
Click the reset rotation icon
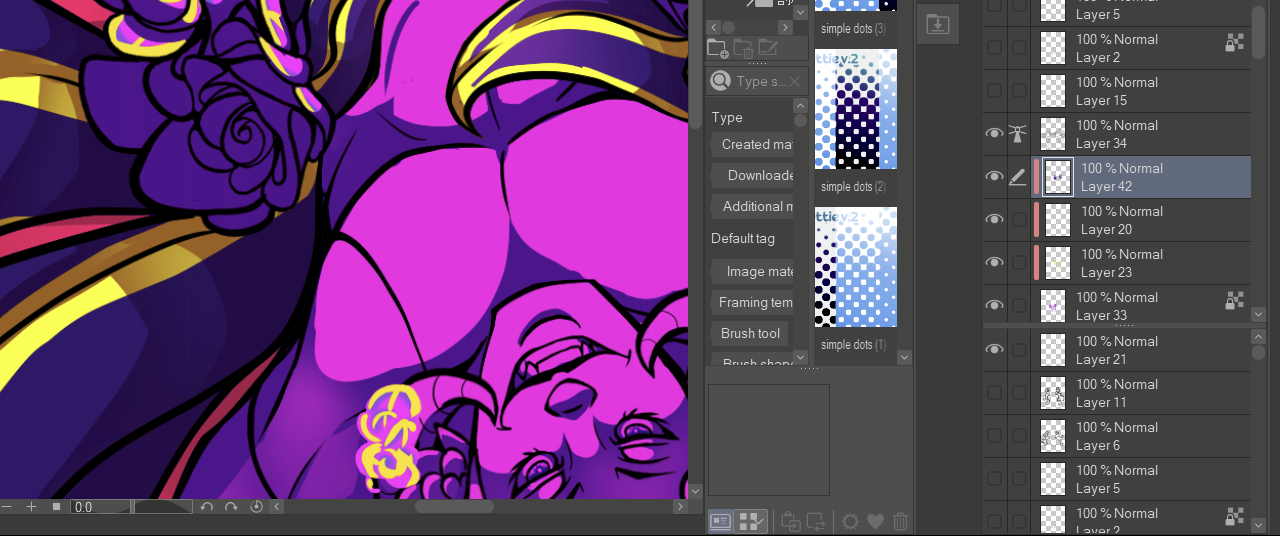click(x=256, y=507)
